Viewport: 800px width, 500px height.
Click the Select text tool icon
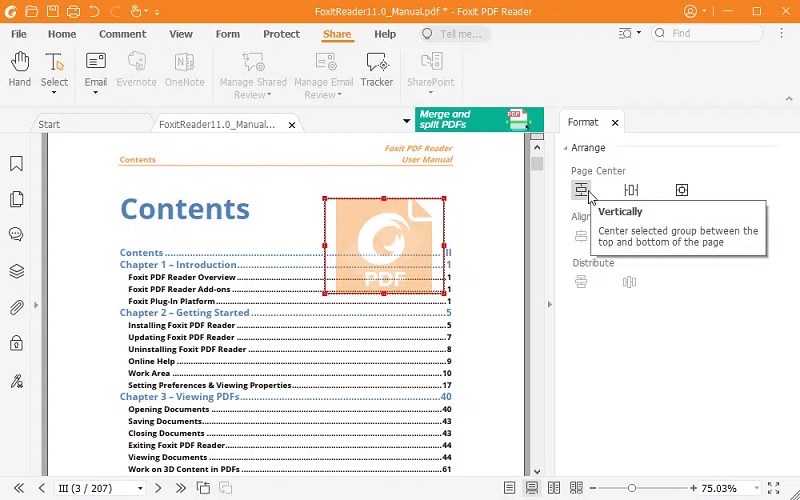click(x=54, y=63)
